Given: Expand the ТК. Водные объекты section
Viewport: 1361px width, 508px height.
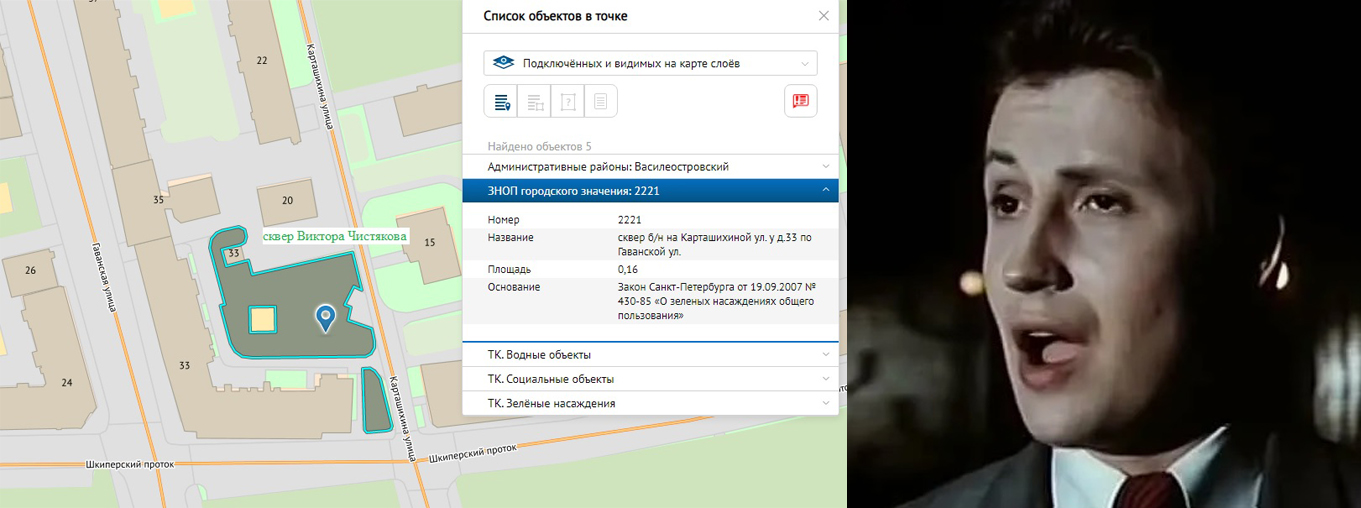Looking at the screenshot, I should click(x=650, y=355).
